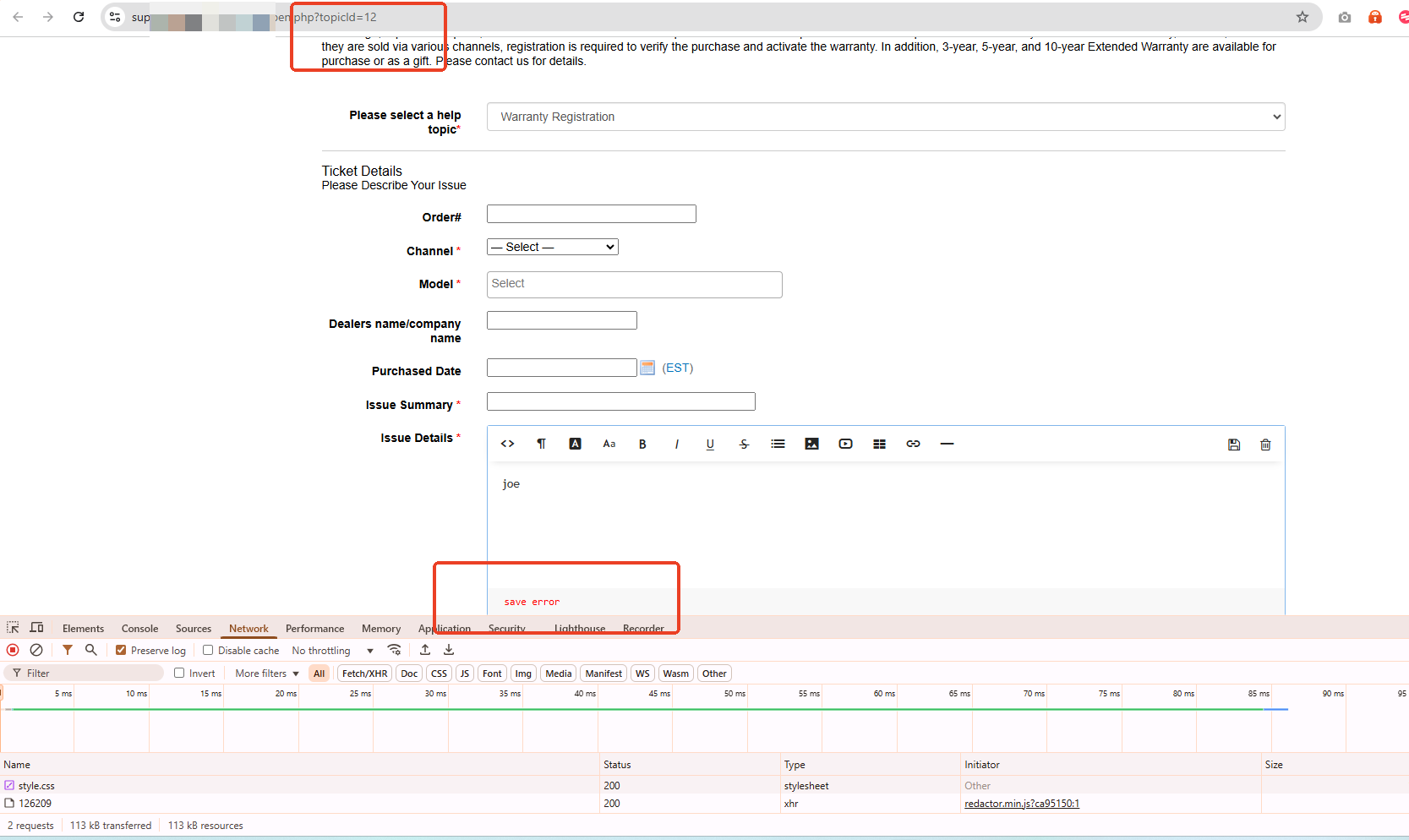Clear the network log in DevTools
This screenshot has height=840, width=1409.
(x=36, y=650)
